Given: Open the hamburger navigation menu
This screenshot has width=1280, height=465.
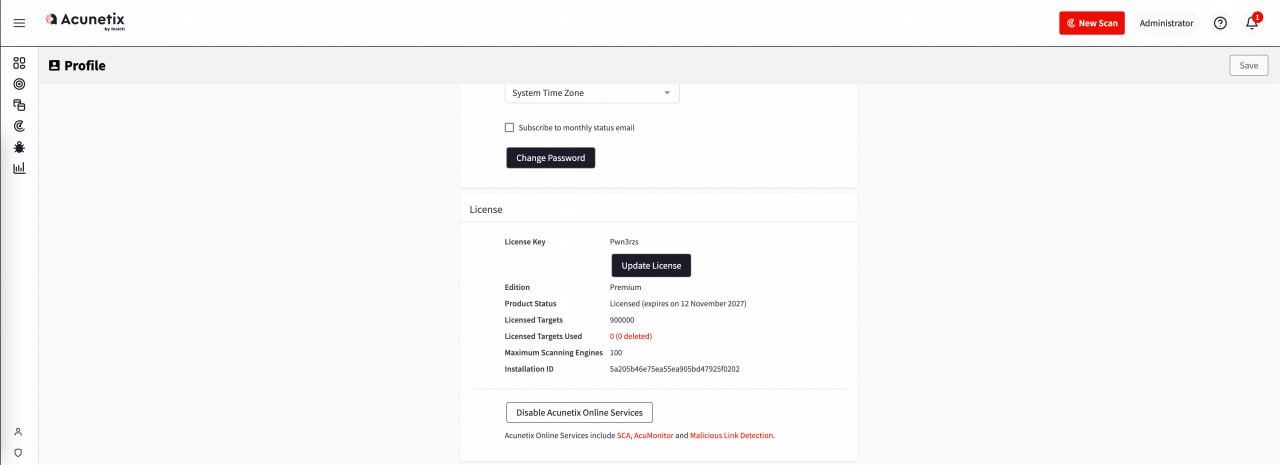Looking at the screenshot, I should (x=19, y=23).
